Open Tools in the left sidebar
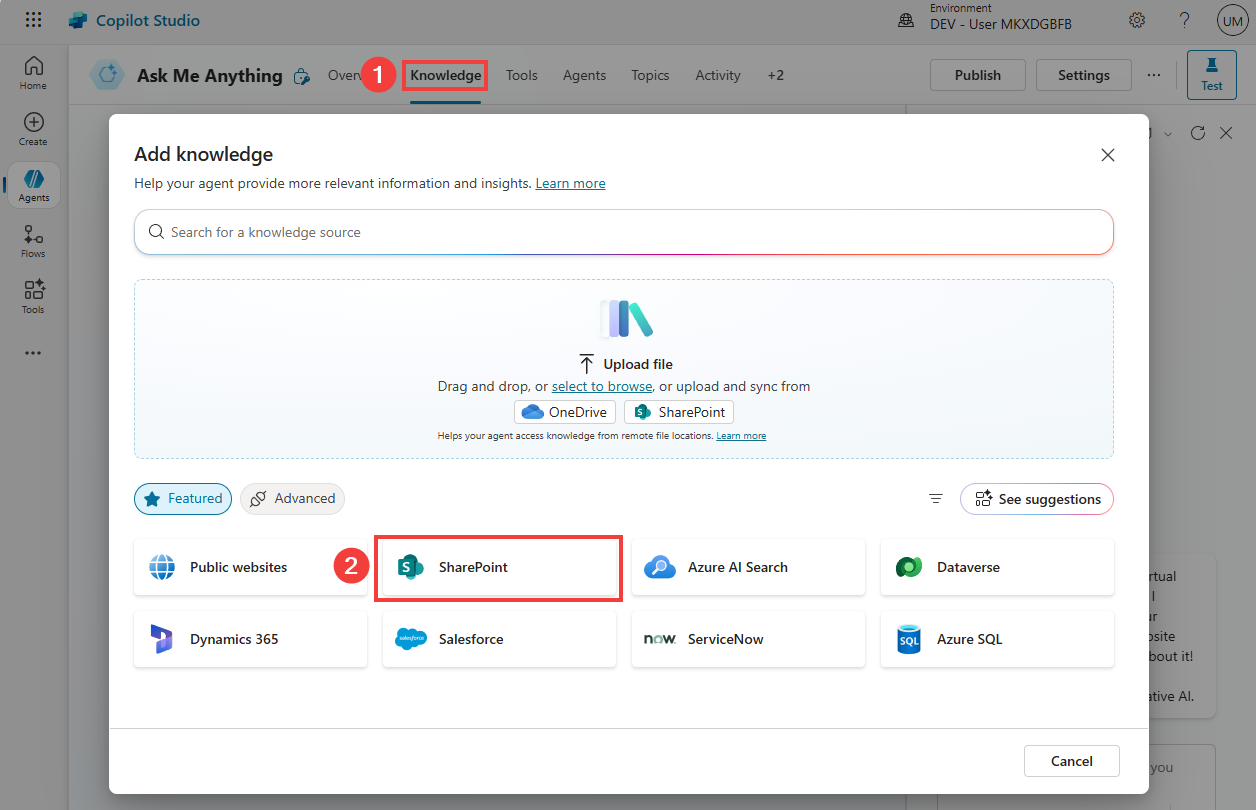Screen dimensions: 1256x810 click(33, 297)
